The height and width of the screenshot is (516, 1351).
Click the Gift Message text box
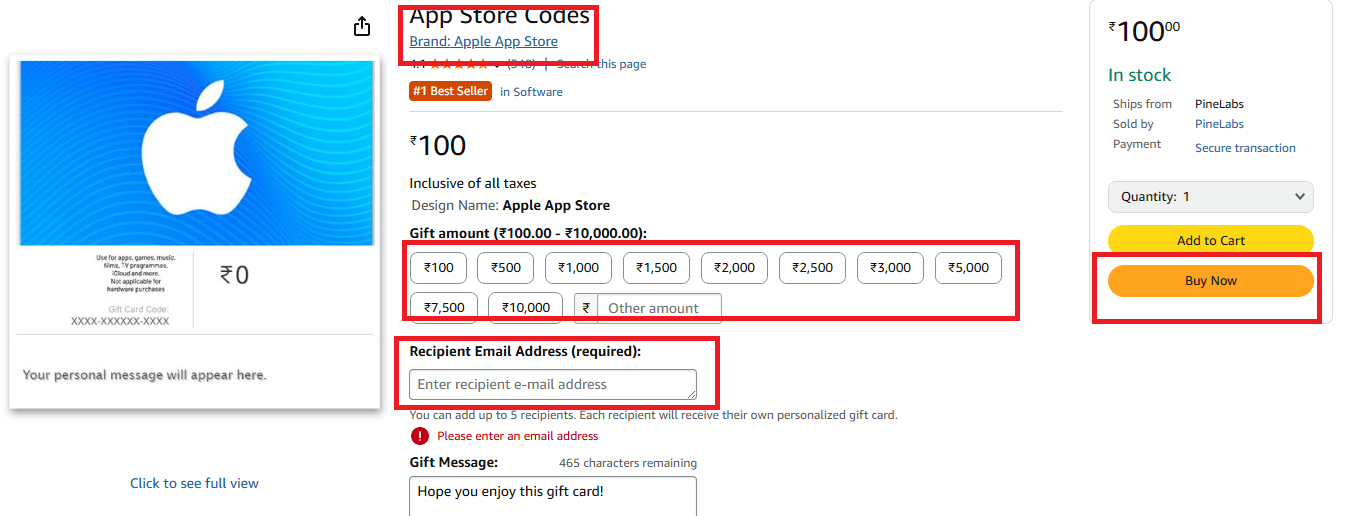[x=553, y=496]
